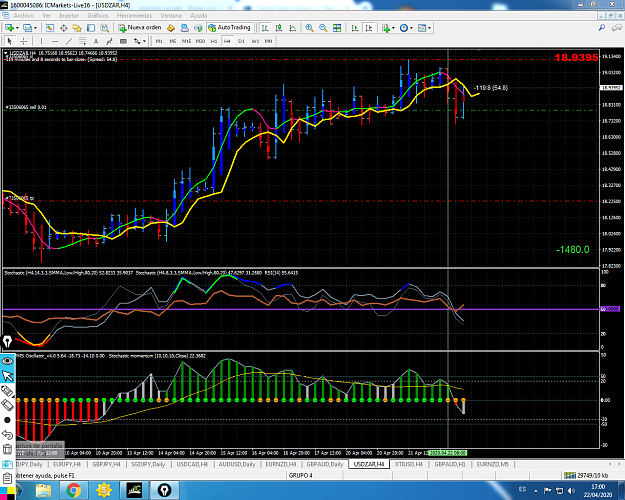This screenshot has height=500, width=625.
Task: Click the connection status 29749/10 kb
Action: click(586, 475)
